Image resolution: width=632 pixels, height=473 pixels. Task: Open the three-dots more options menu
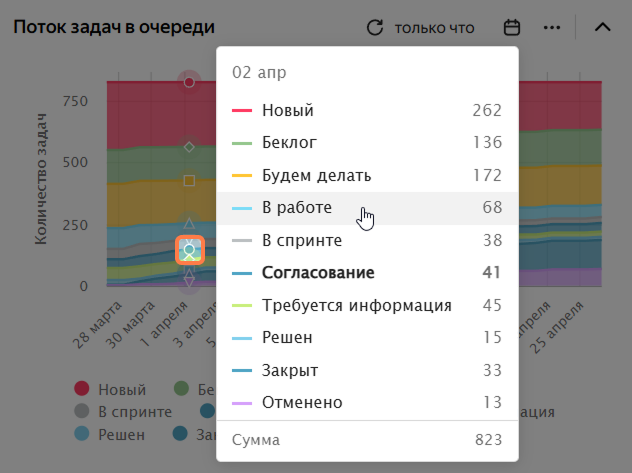pyautogui.click(x=552, y=28)
